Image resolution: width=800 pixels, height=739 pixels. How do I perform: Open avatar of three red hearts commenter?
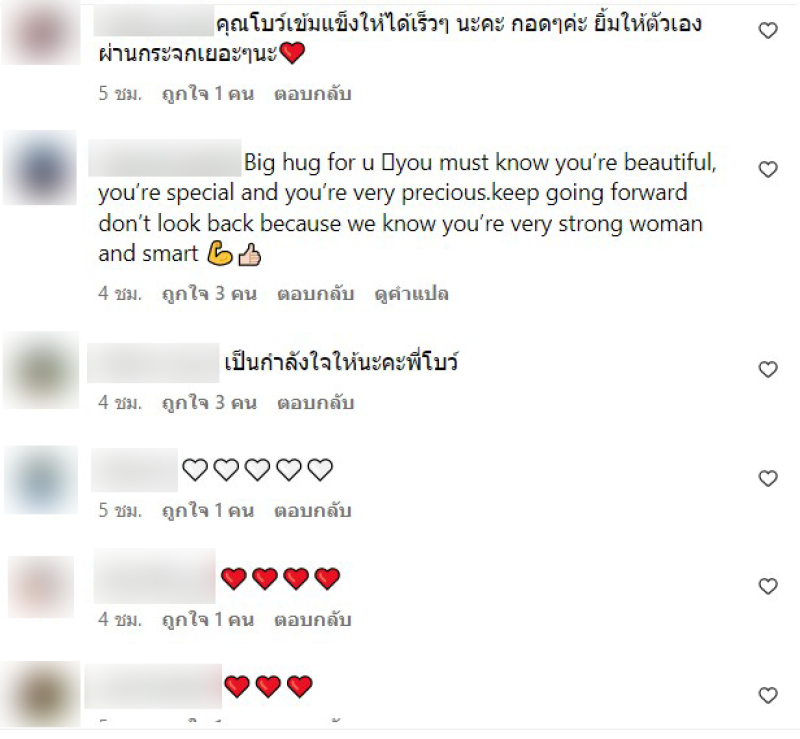tap(41, 695)
